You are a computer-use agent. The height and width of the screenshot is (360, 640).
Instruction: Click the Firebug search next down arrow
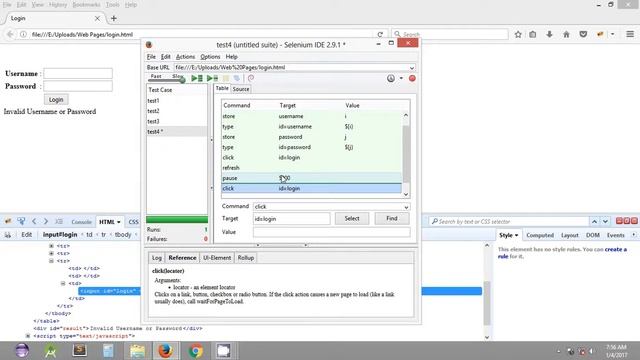pyautogui.click(x=605, y=221)
